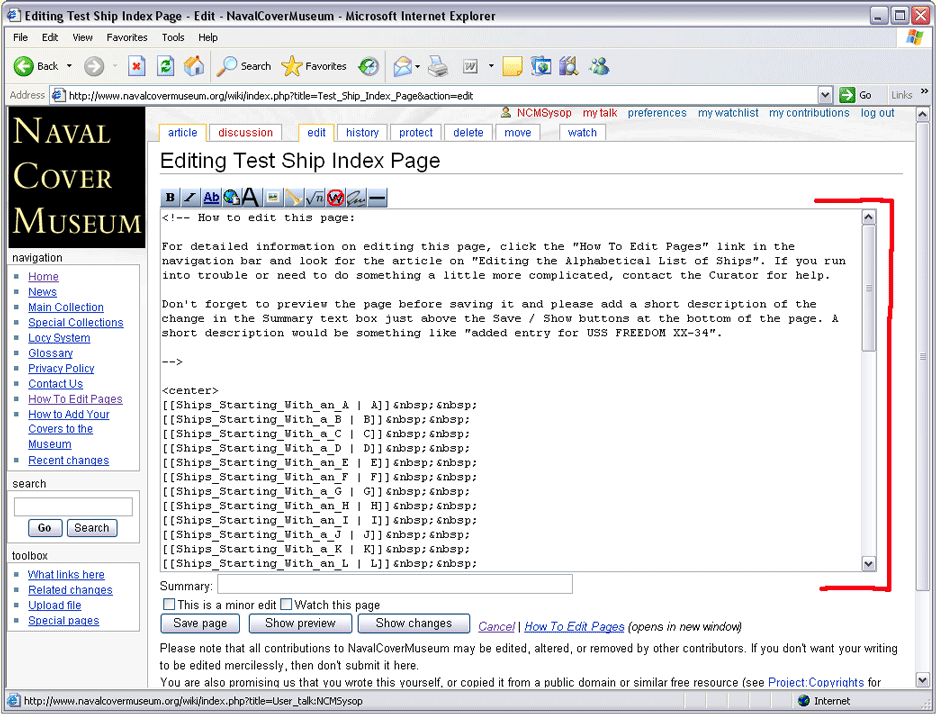
Task: Click the Print icon in the browser toolbar
Action: (x=438, y=67)
